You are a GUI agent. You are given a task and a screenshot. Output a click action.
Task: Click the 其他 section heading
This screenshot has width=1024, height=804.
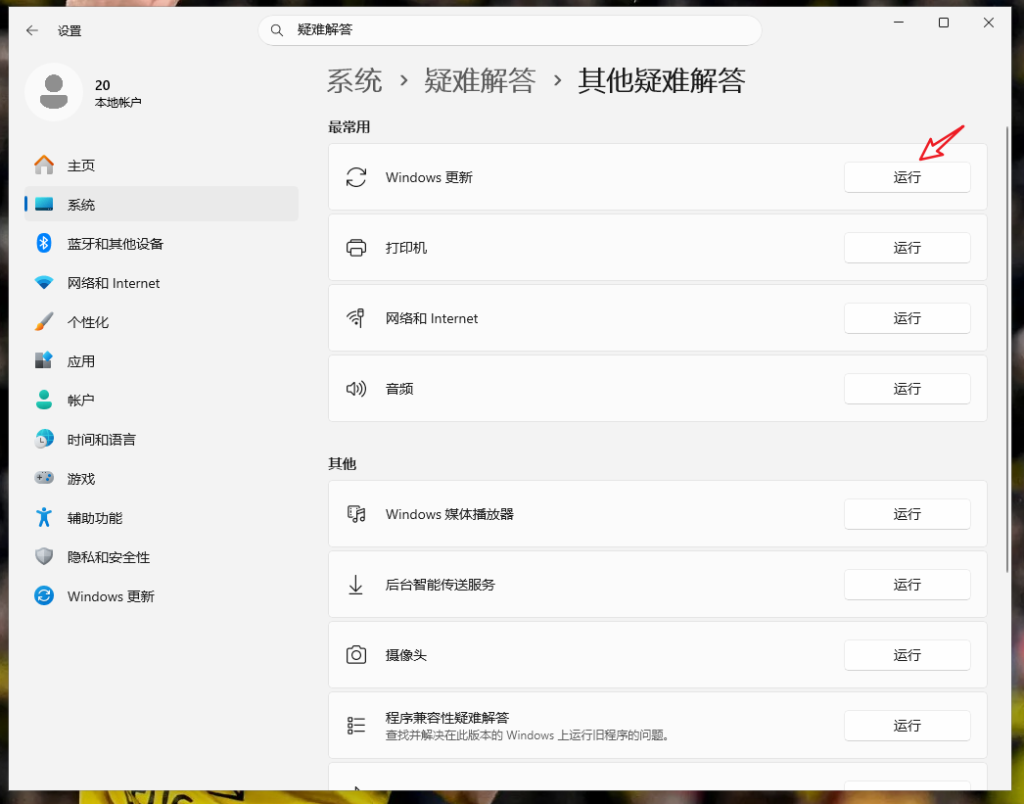[x=342, y=464]
